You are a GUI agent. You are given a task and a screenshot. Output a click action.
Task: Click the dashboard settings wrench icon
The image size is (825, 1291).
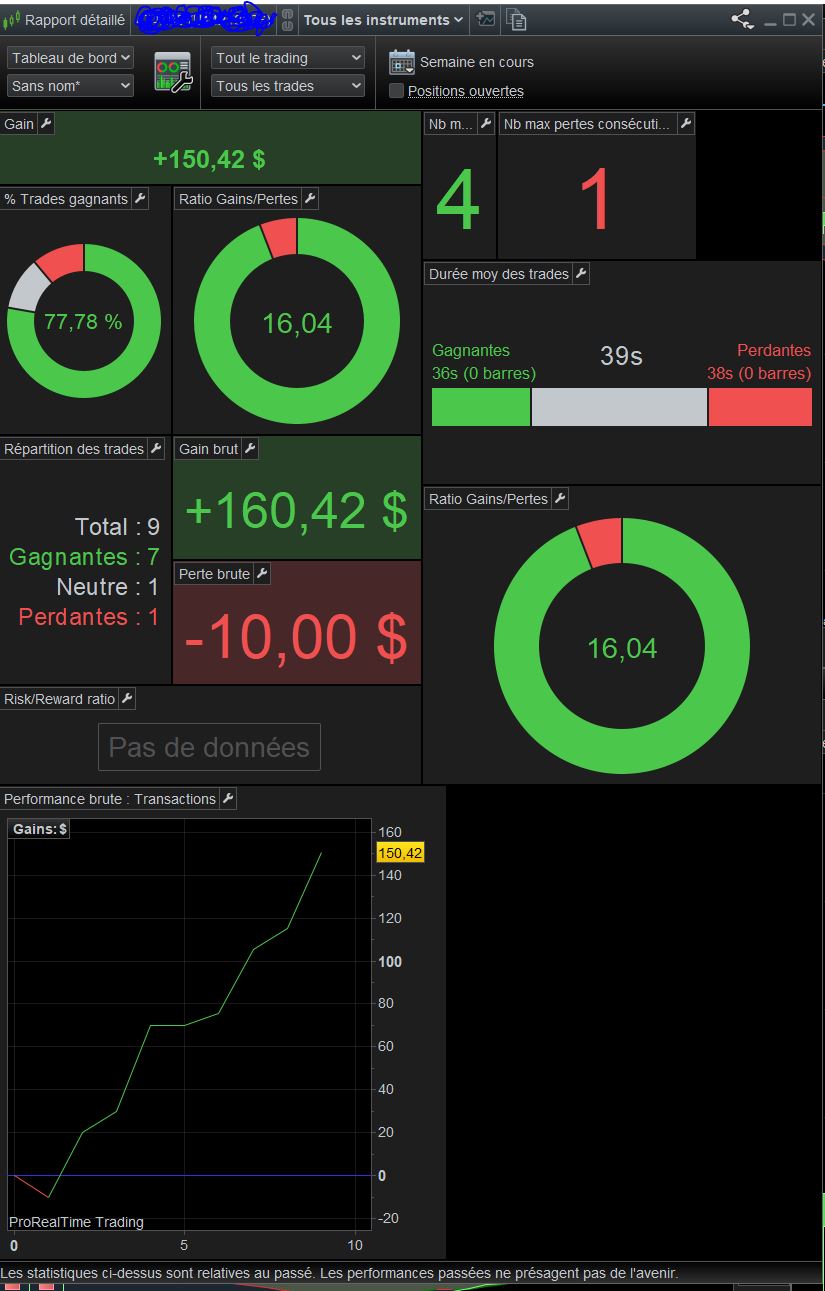(x=173, y=72)
